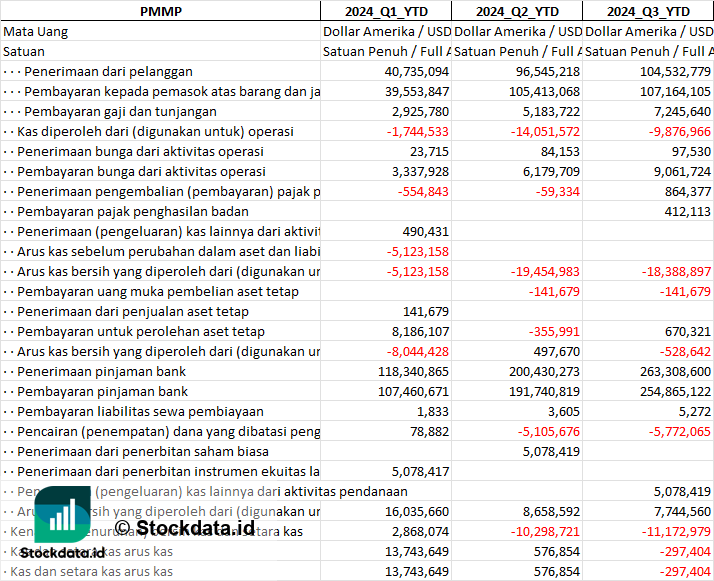Select the Penerimaan dari pelanggan row label

(x=108, y=71)
